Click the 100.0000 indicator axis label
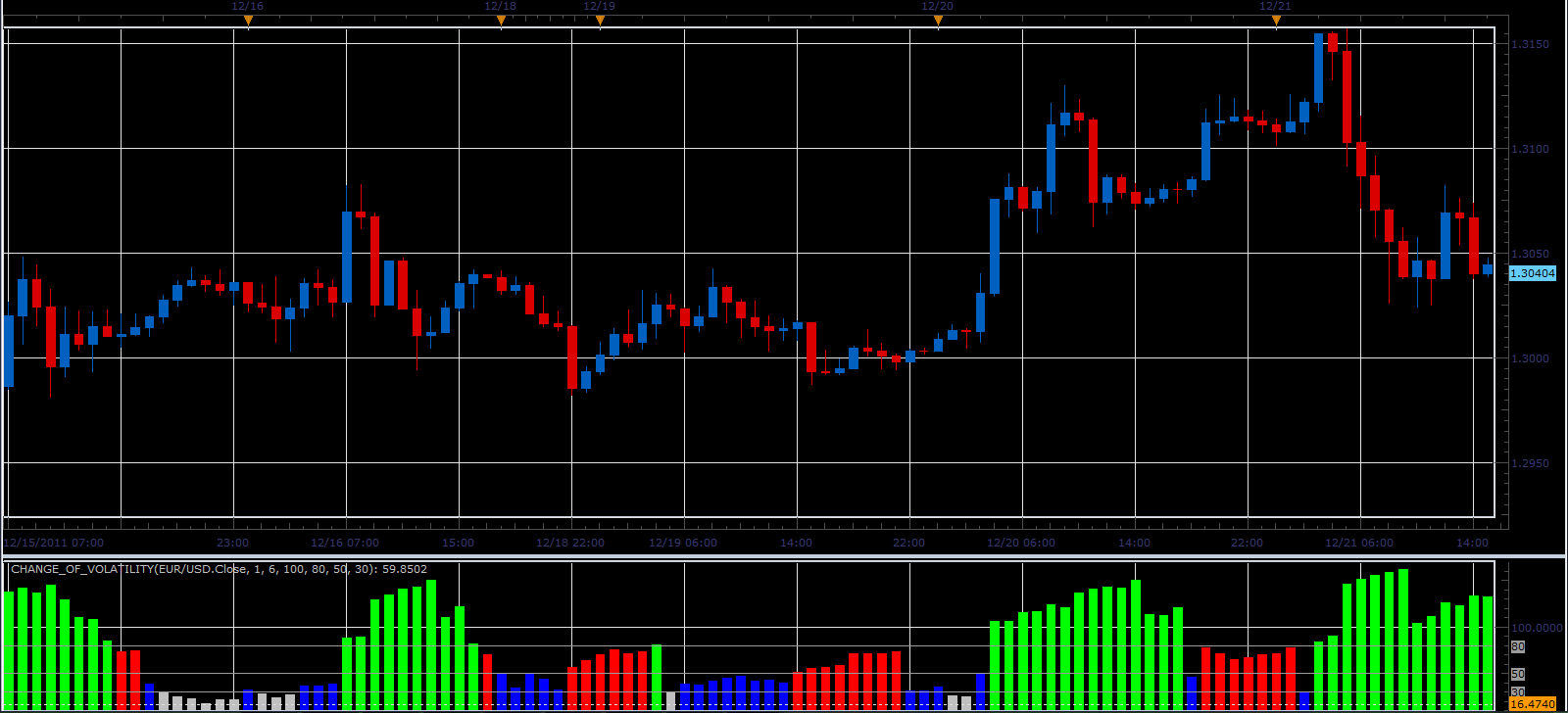This screenshot has height=713, width=1568. coord(1537,628)
